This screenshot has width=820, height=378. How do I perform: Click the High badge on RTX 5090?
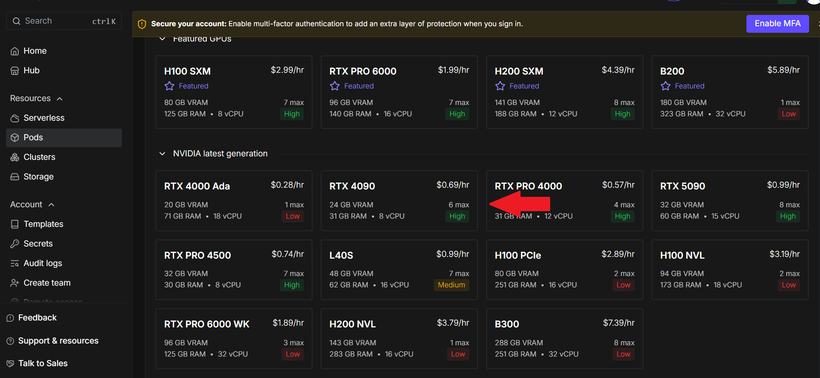pyautogui.click(x=788, y=216)
